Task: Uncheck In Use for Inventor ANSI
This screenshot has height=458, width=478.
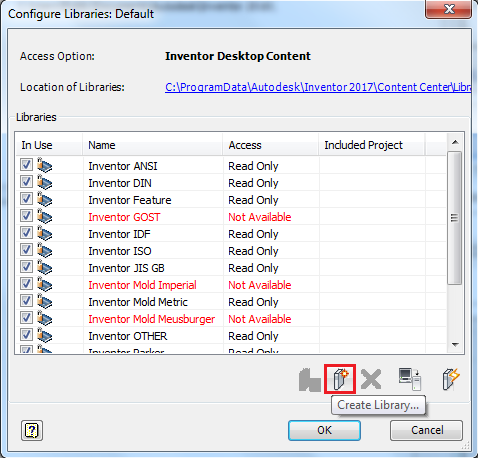Action: pos(26,164)
